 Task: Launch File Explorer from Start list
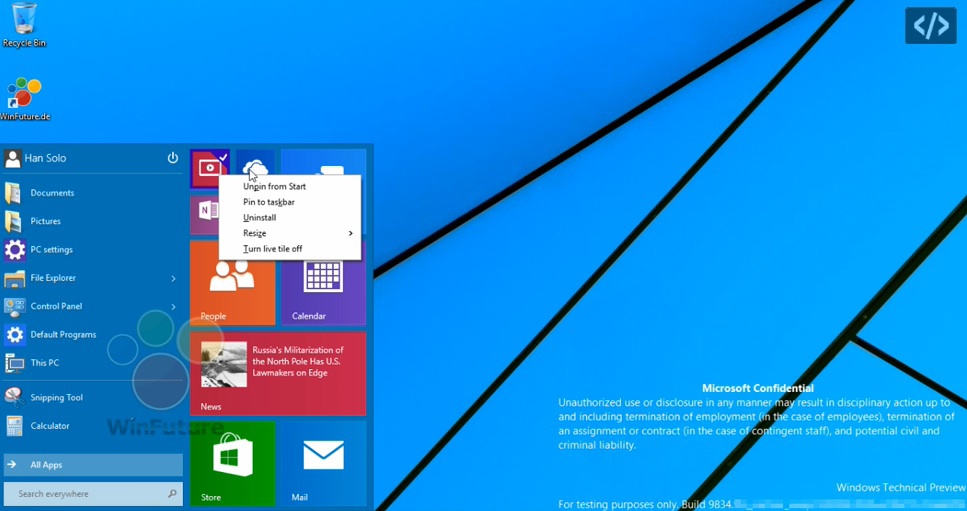pyautogui.click(x=93, y=278)
